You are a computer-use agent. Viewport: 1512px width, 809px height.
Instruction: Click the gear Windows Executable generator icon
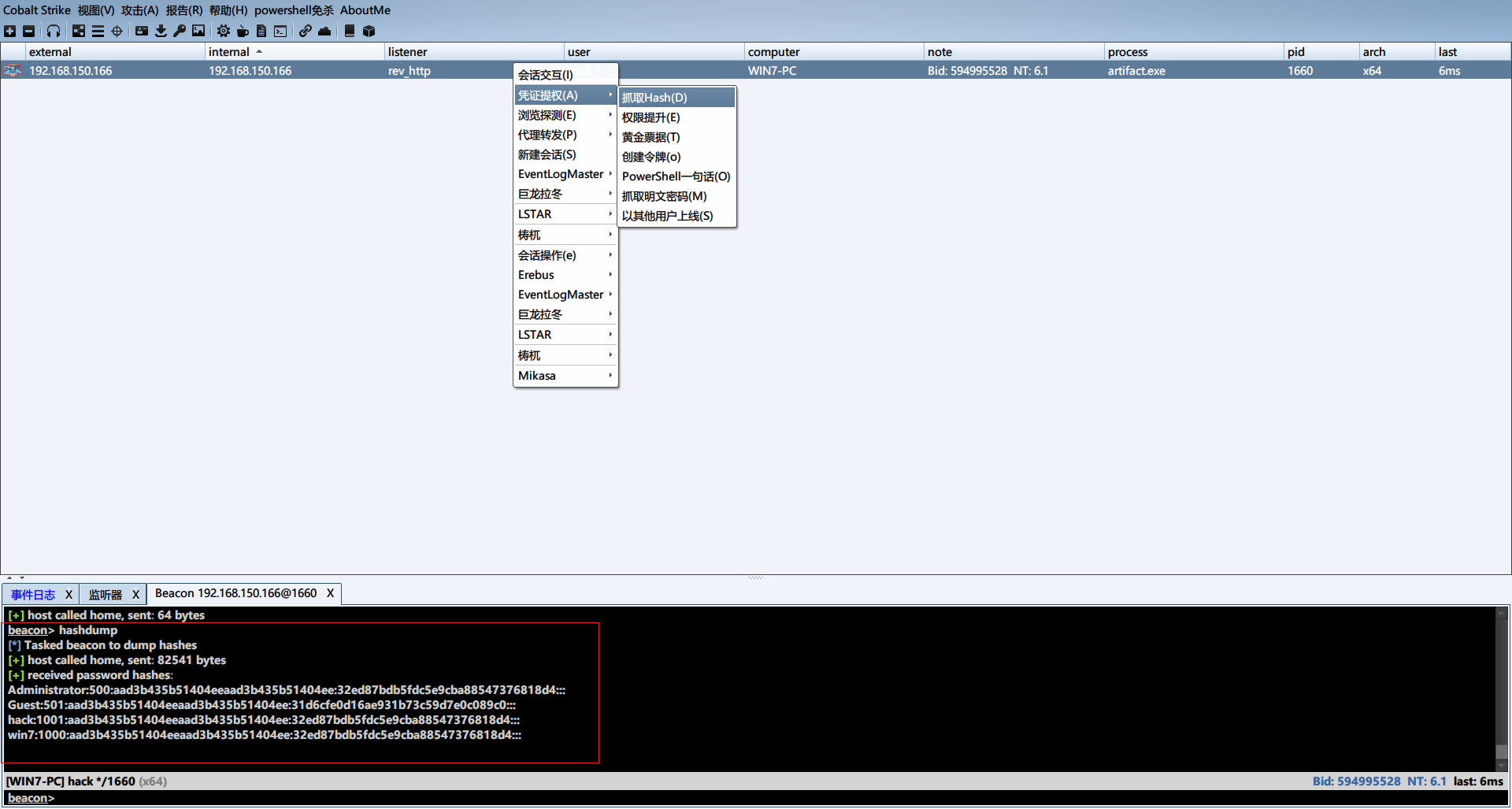point(224,31)
